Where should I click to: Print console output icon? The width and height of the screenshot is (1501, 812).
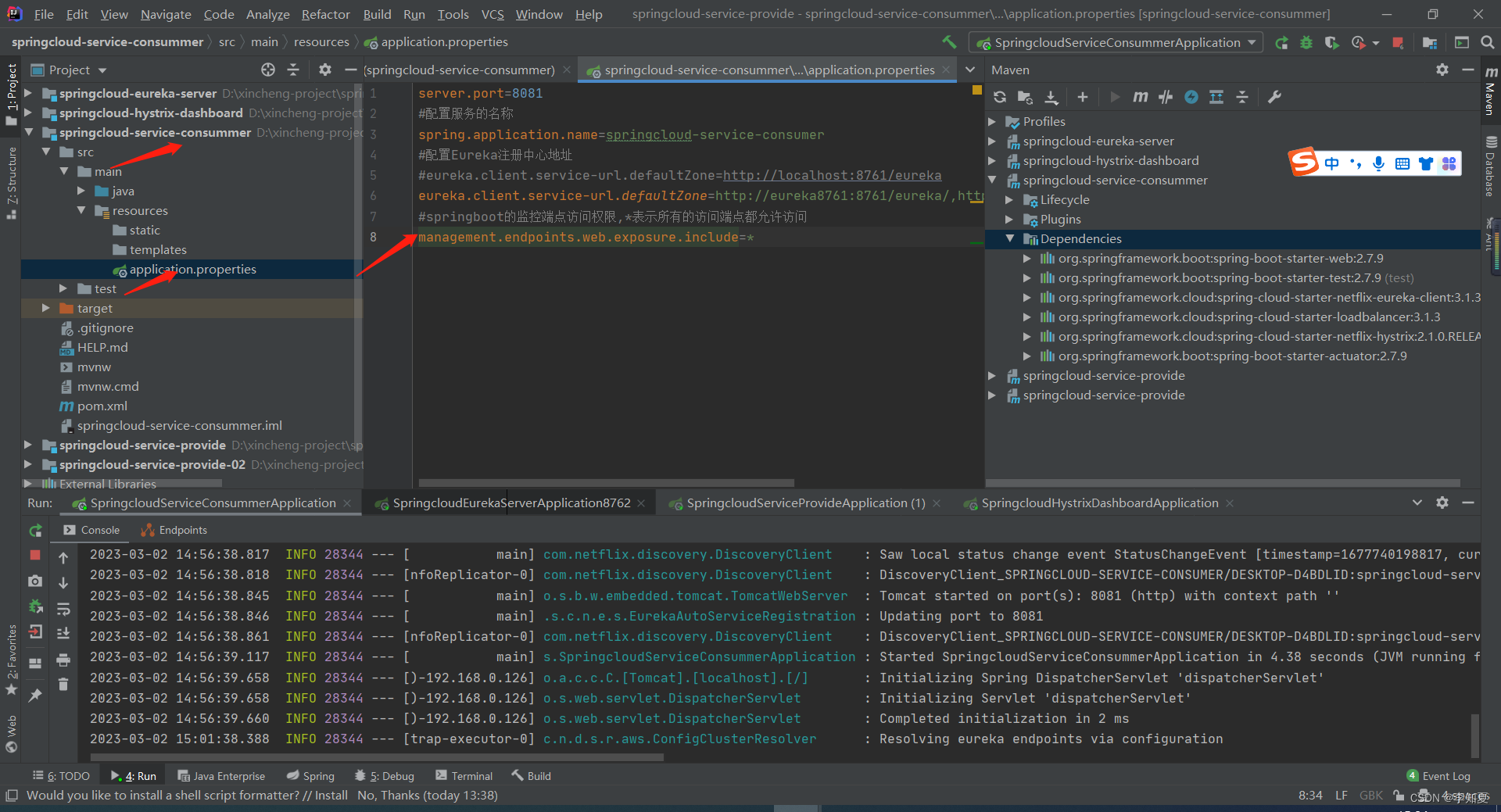[x=63, y=660]
